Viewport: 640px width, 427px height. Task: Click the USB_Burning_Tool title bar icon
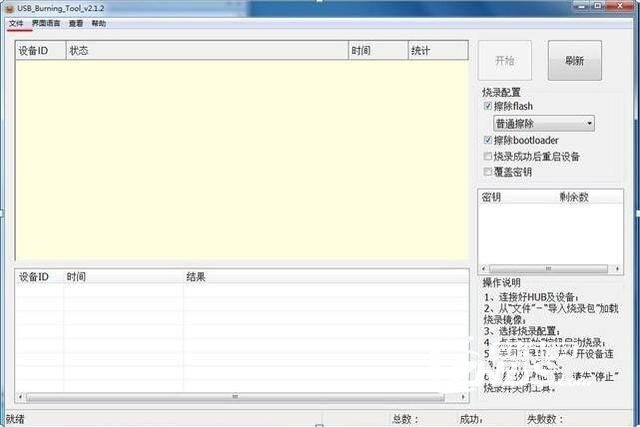(9, 8)
